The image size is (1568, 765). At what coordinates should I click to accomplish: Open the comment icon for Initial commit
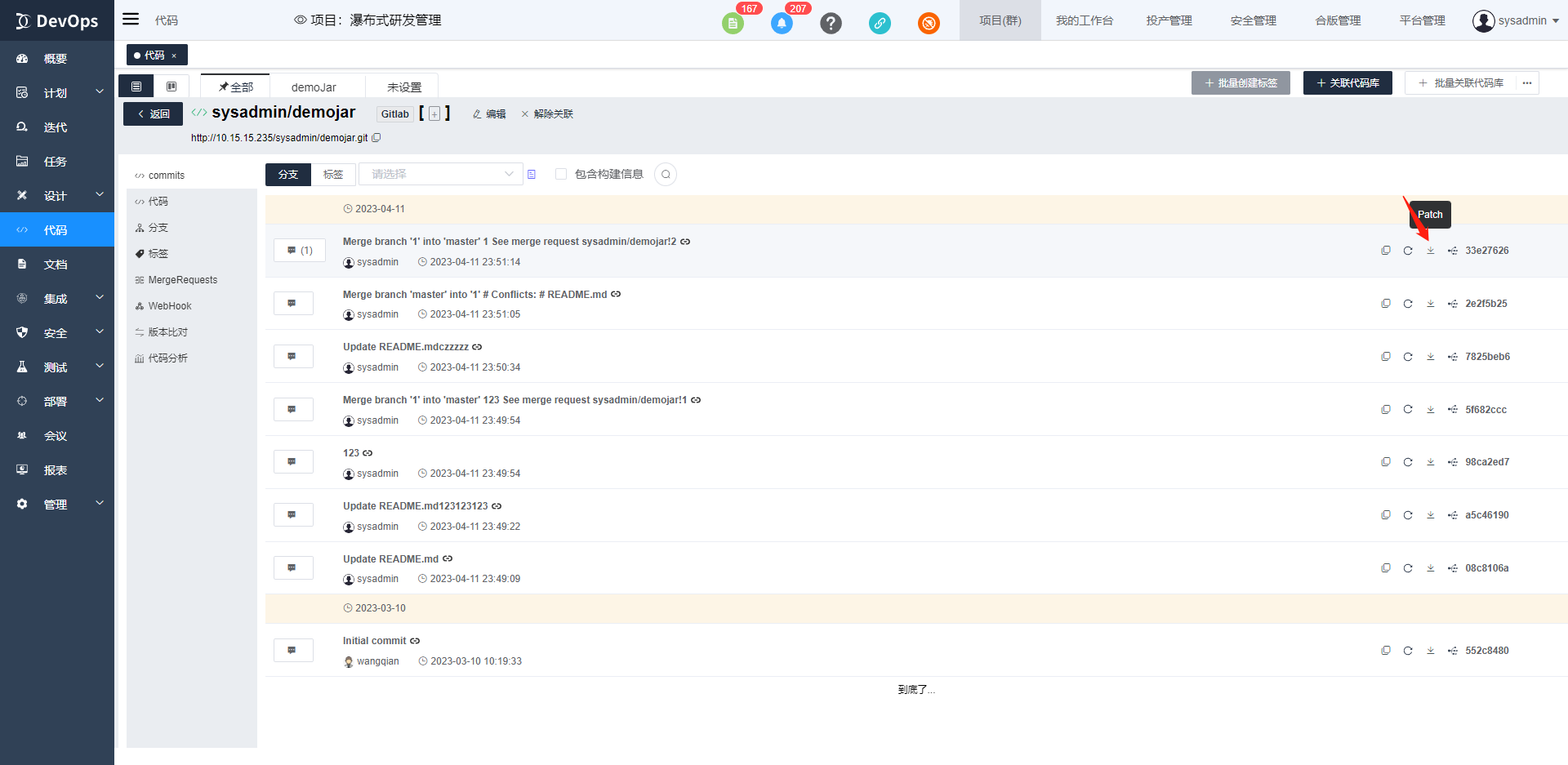[x=292, y=651]
